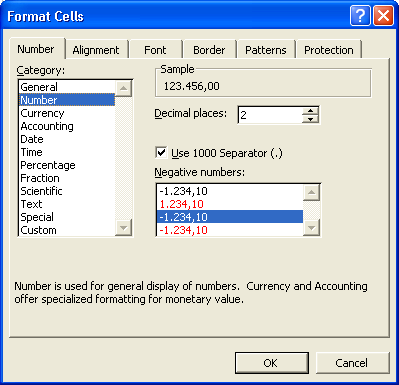
Task: Decrease decimal places with down arrow
Action: coord(310,119)
